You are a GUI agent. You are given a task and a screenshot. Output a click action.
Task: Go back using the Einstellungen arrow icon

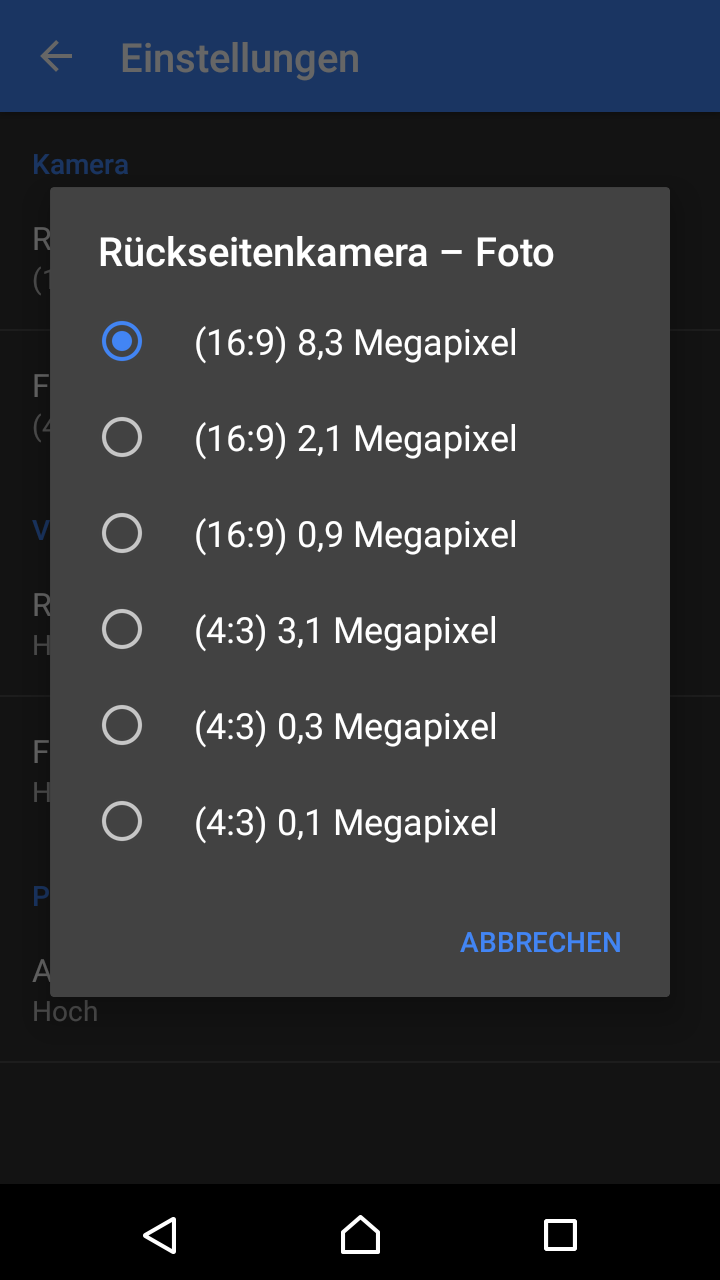[x=56, y=57]
